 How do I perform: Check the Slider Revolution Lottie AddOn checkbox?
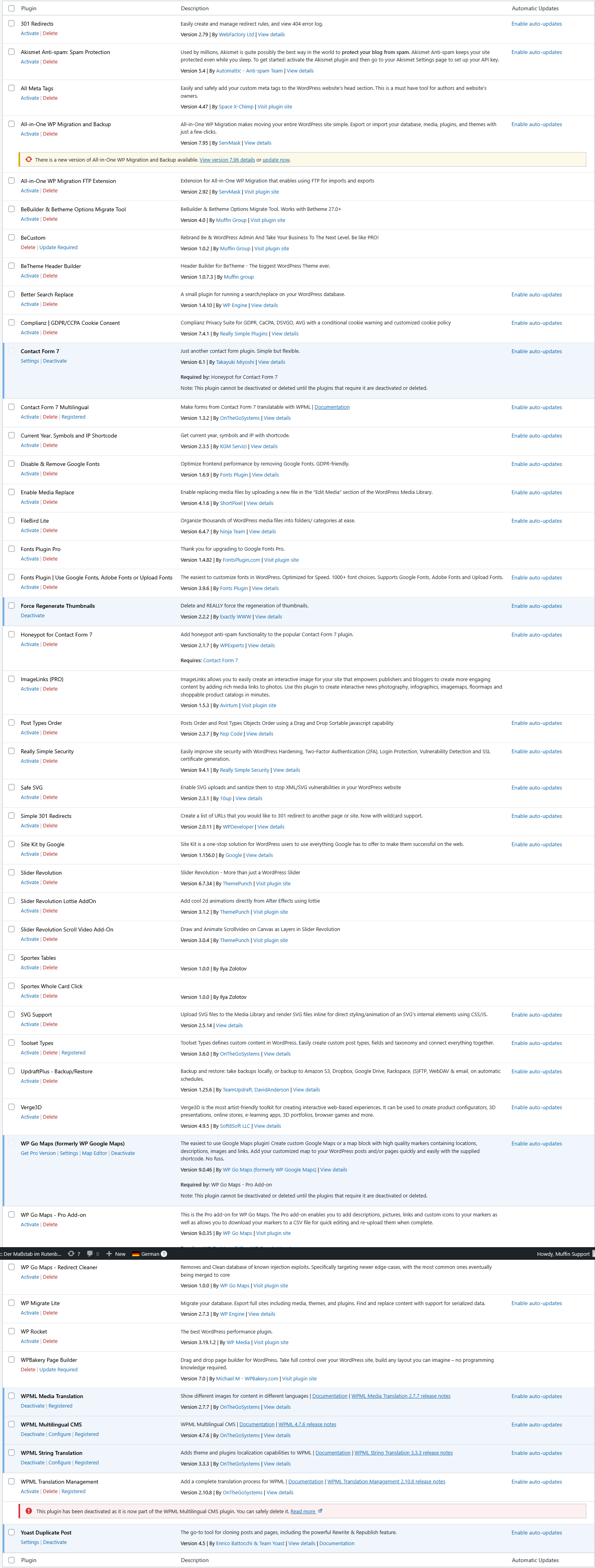(x=11, y=901)
